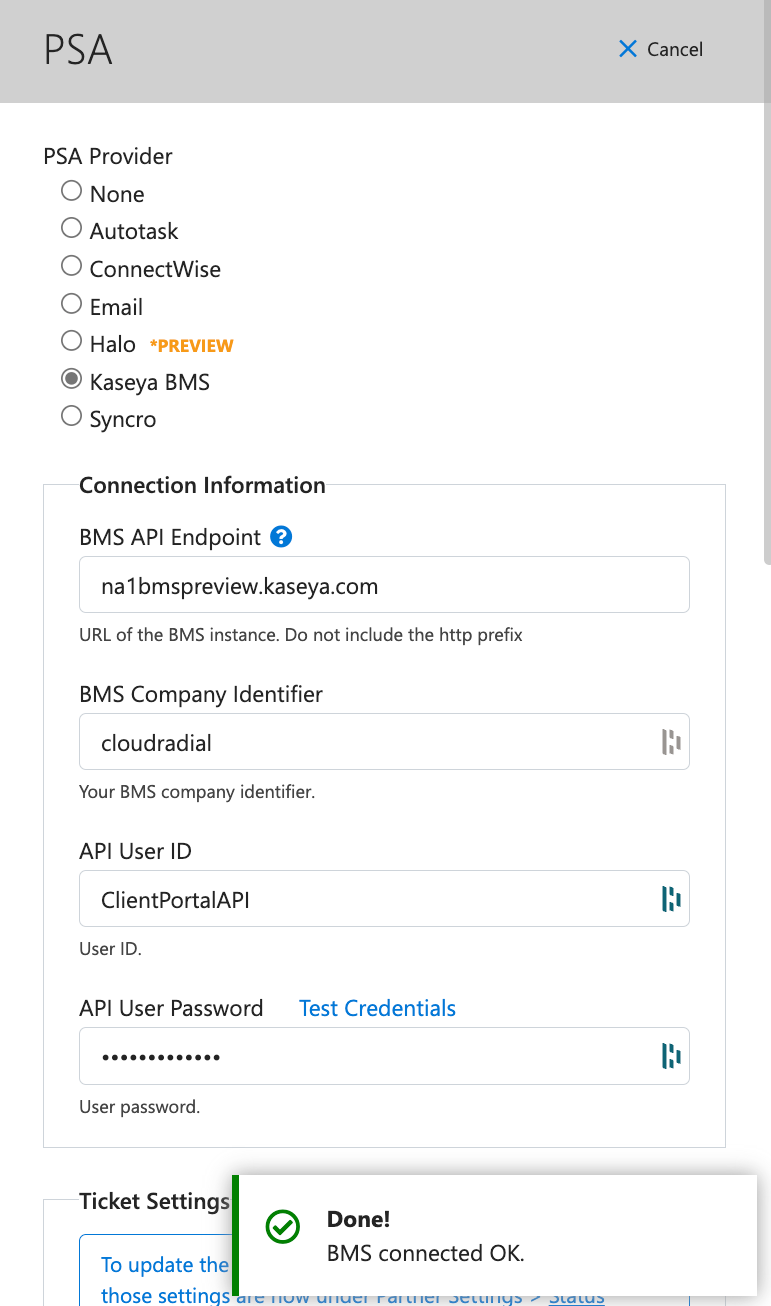Focus the BMS Company Identifier field
Image resolution: width=771 pixels, height=1306 pixels.
coord(384,742)
